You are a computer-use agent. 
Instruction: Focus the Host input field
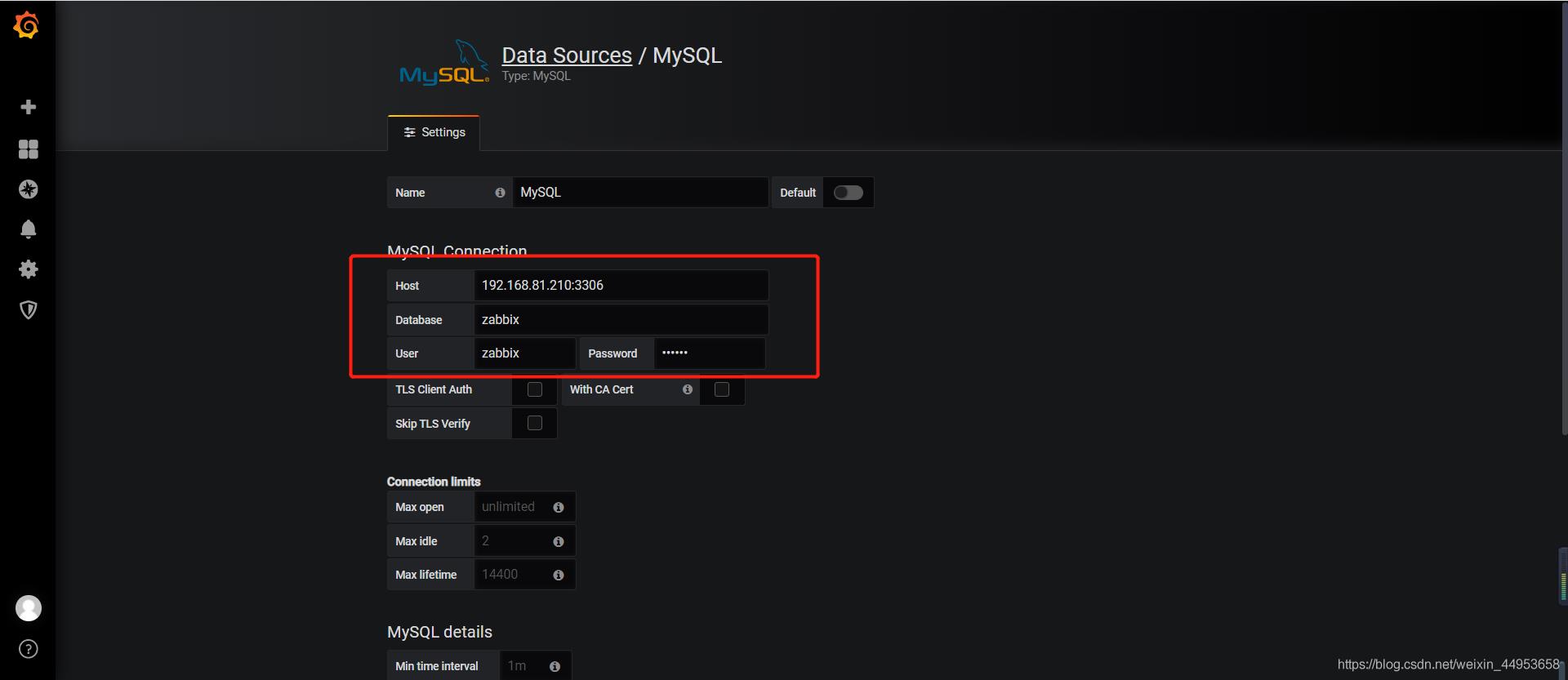coord(621,285)
